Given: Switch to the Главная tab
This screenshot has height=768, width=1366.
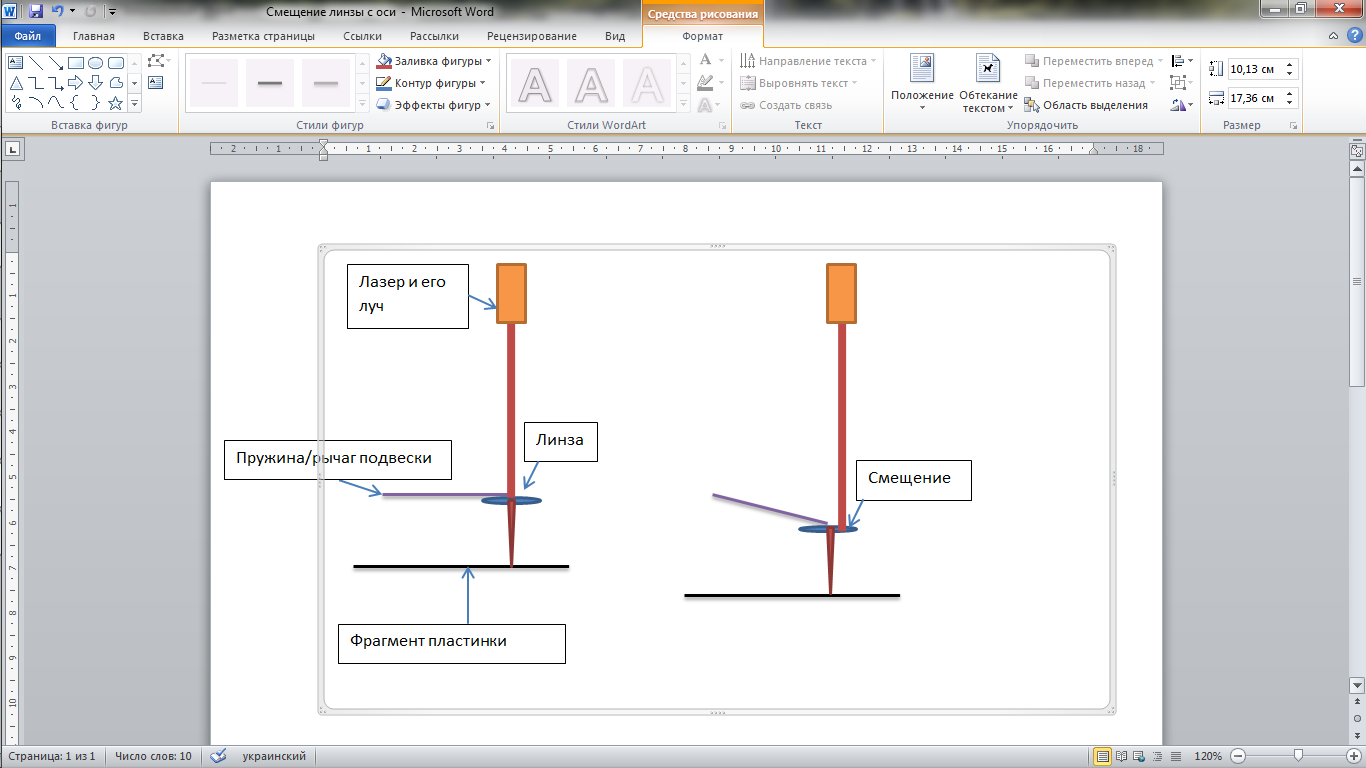Looking at the screenshot, I should click(94, 36).
